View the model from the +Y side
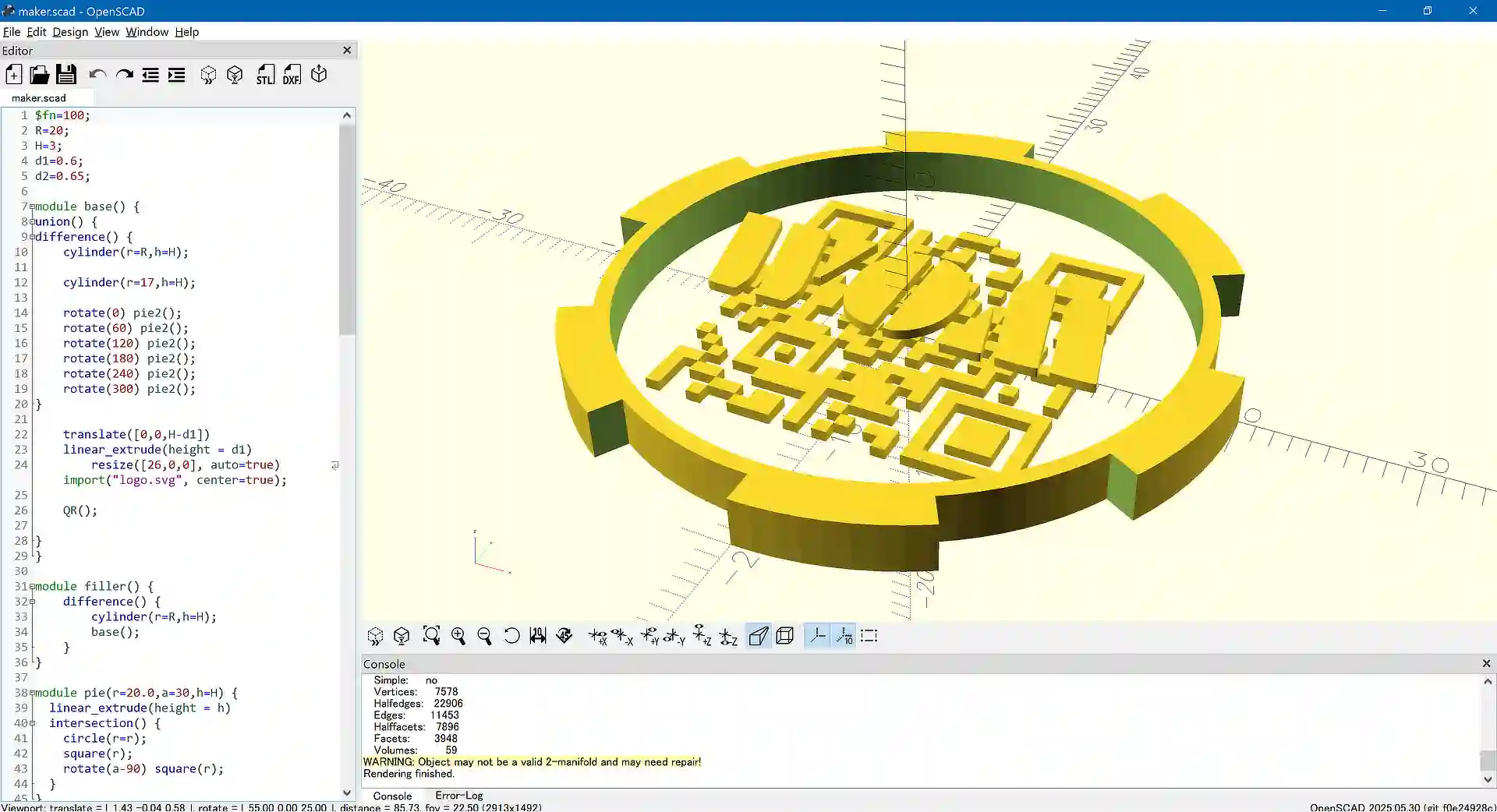 coord(649,636)
